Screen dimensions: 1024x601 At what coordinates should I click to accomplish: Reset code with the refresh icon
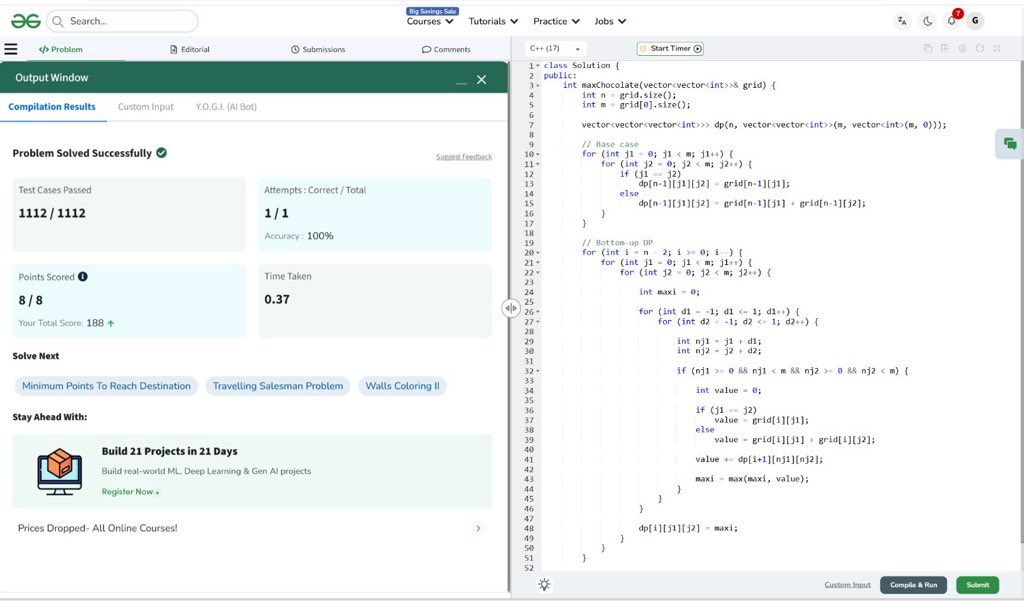pyautogui.click(x=980, y=48)
